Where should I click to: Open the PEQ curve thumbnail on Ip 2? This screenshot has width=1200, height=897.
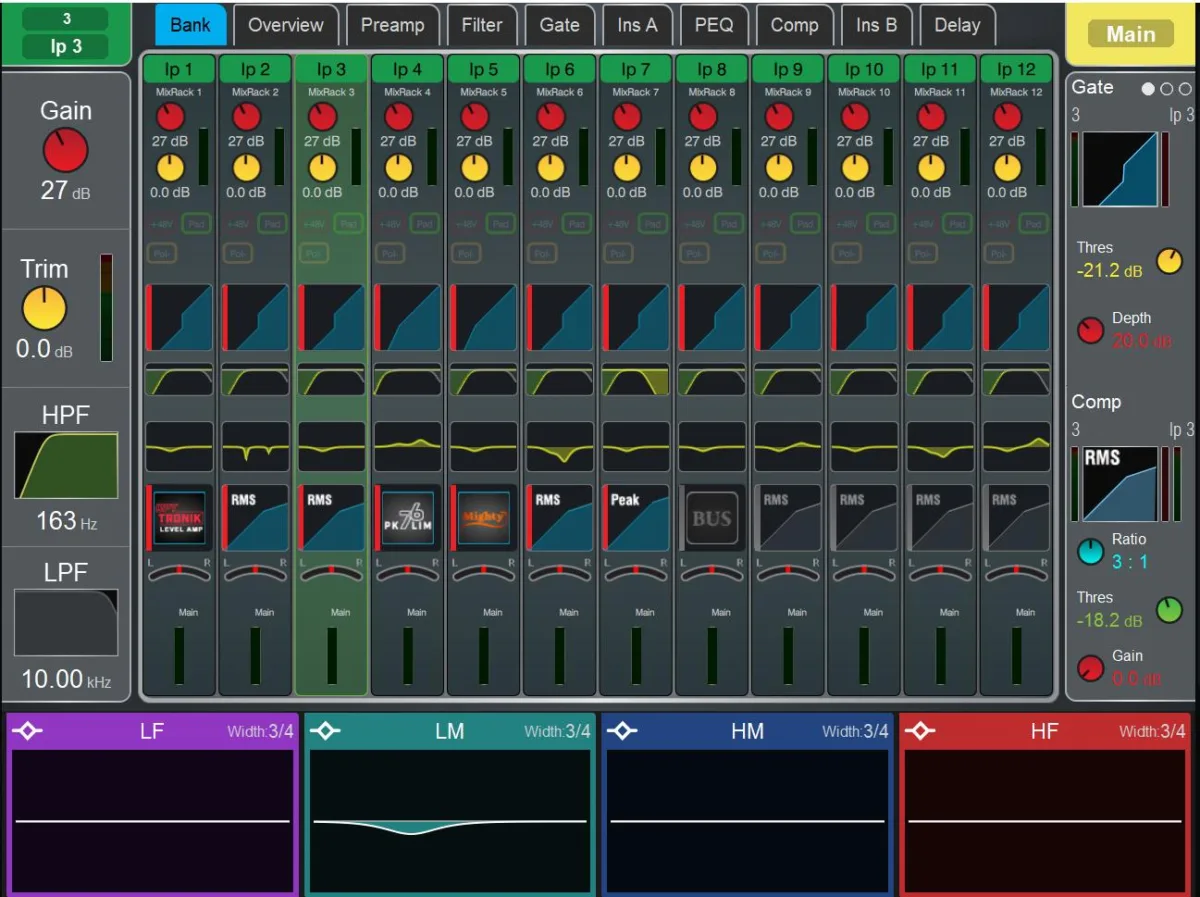pos(255,446)
